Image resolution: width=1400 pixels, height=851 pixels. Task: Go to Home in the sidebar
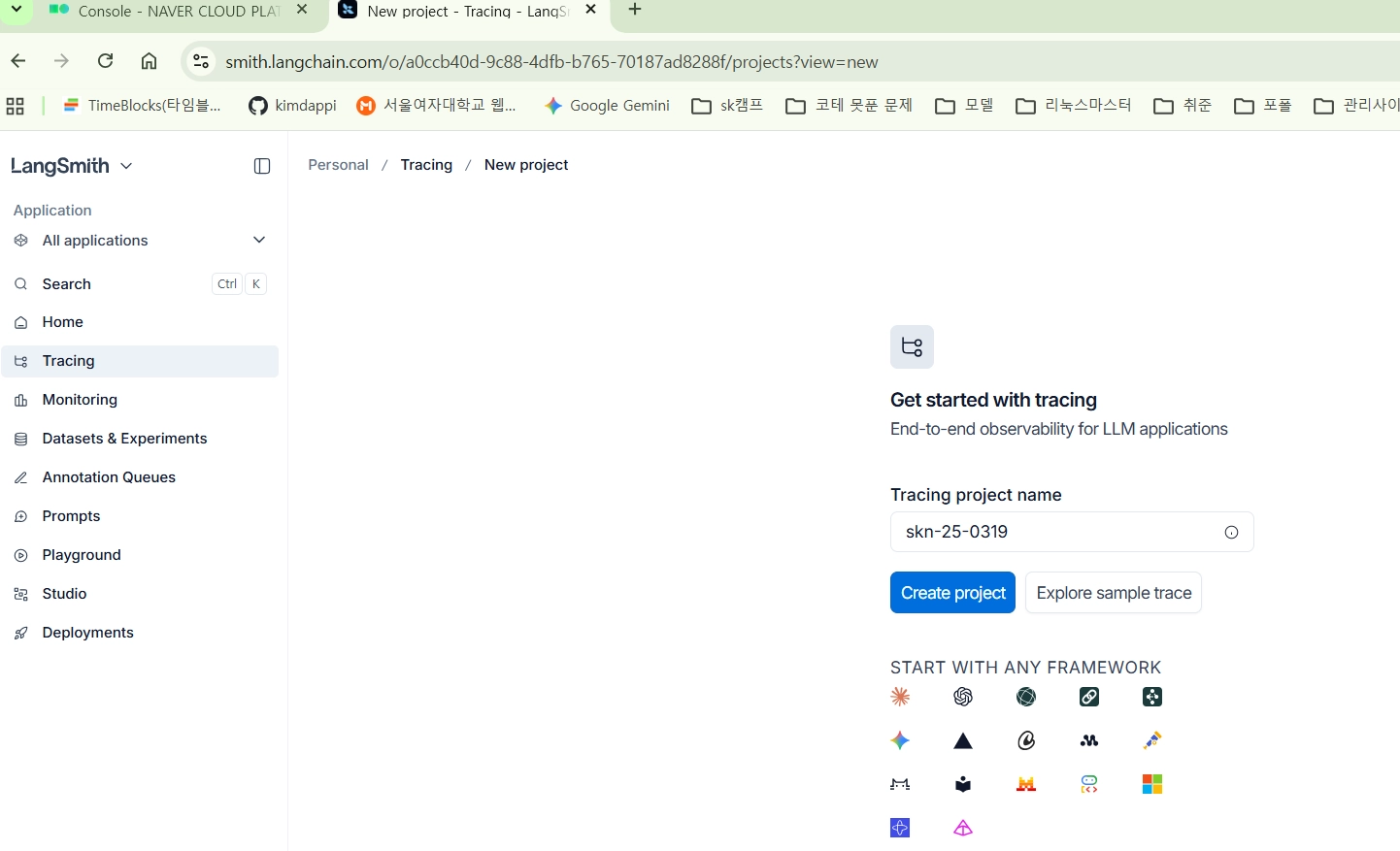(x=140, y=322)
